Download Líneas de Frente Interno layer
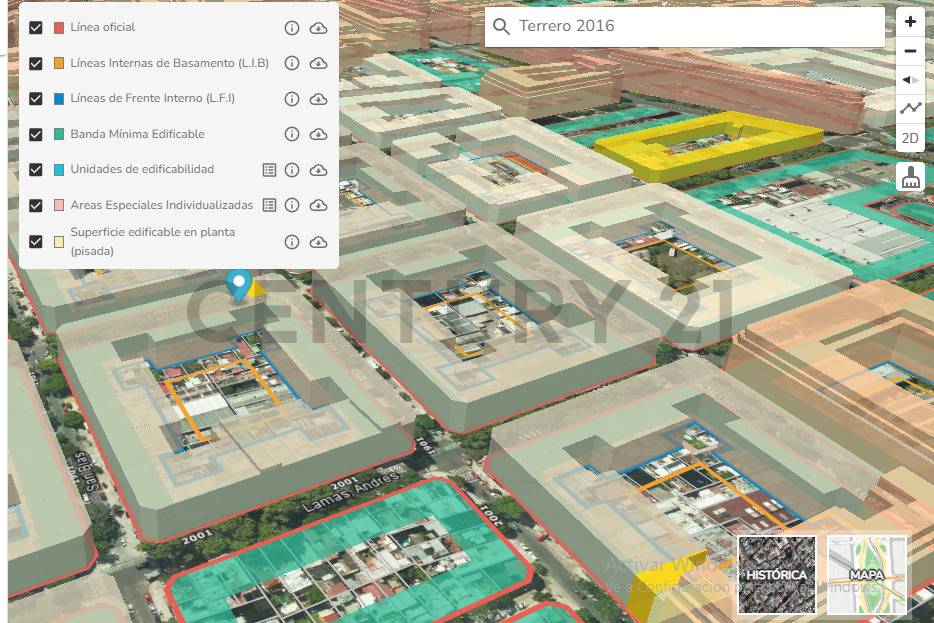934x623 pixels. pos(318,99)
